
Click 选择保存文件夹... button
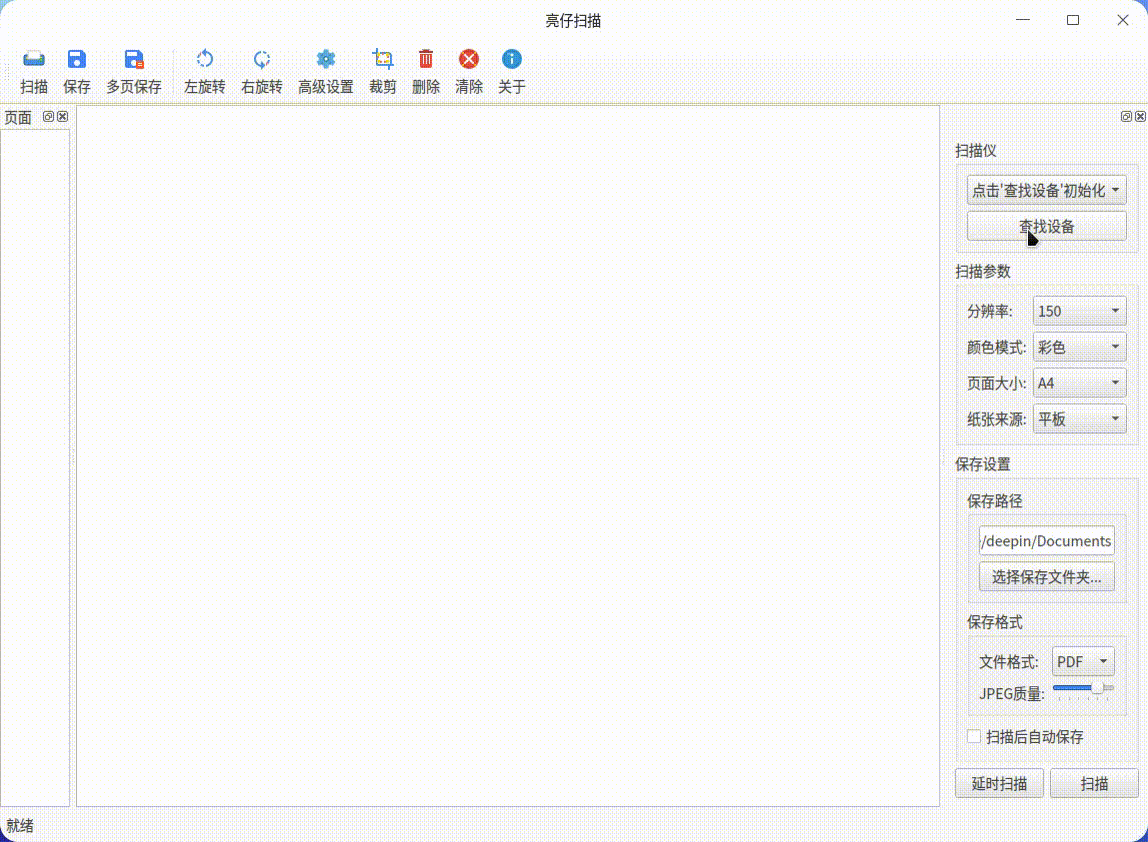1046,577
